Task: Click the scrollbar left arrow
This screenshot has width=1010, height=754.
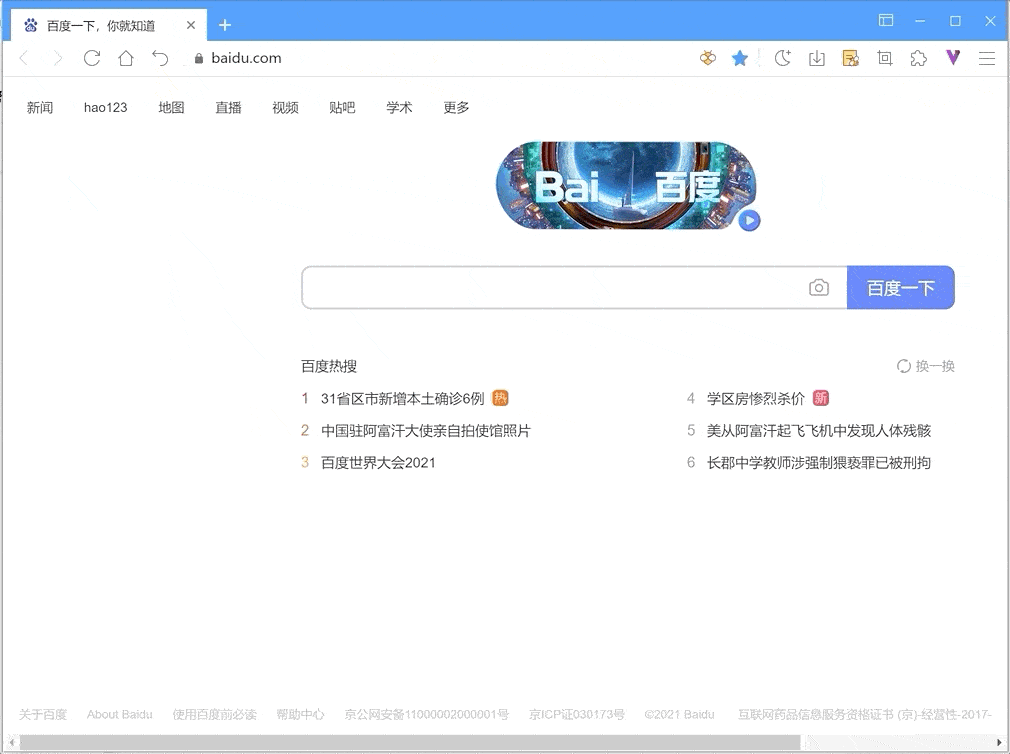Action: 11,742
